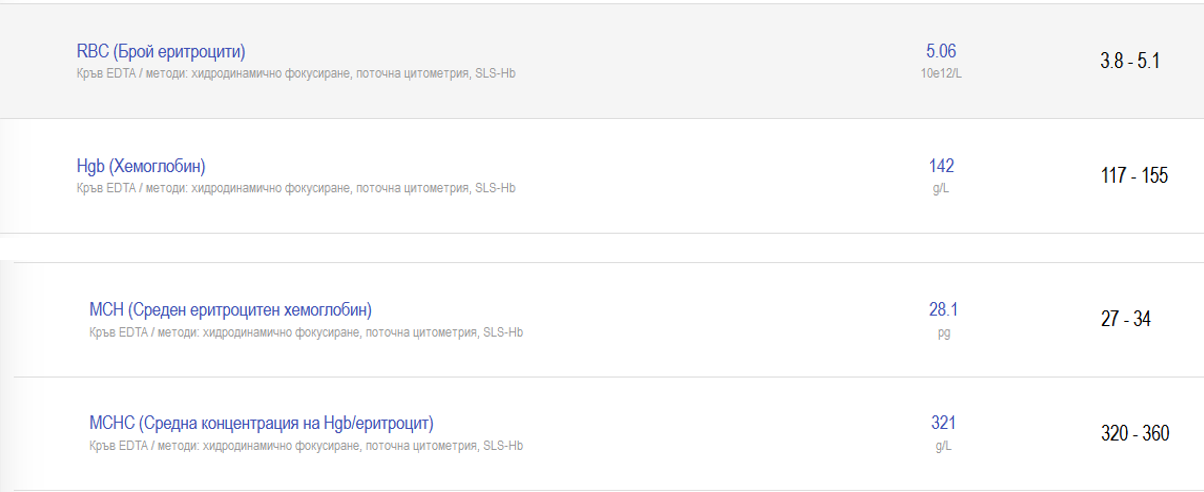Click the MCH reference range 27 - 34

(x=1125, y=320)
